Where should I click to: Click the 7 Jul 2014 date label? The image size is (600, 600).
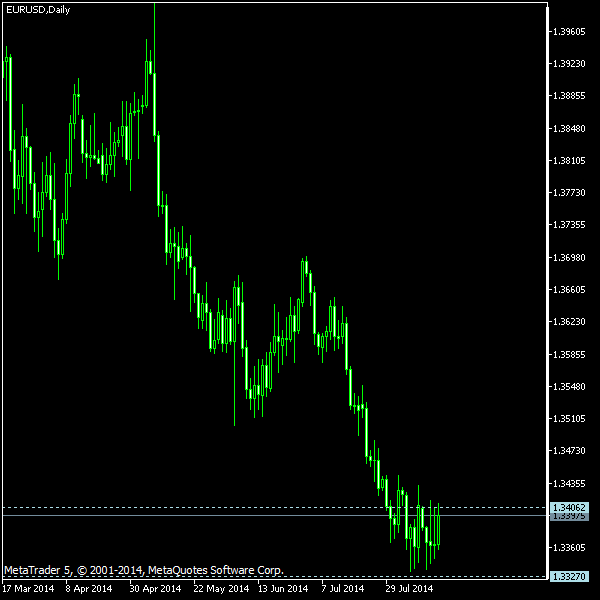pos(342,588)
